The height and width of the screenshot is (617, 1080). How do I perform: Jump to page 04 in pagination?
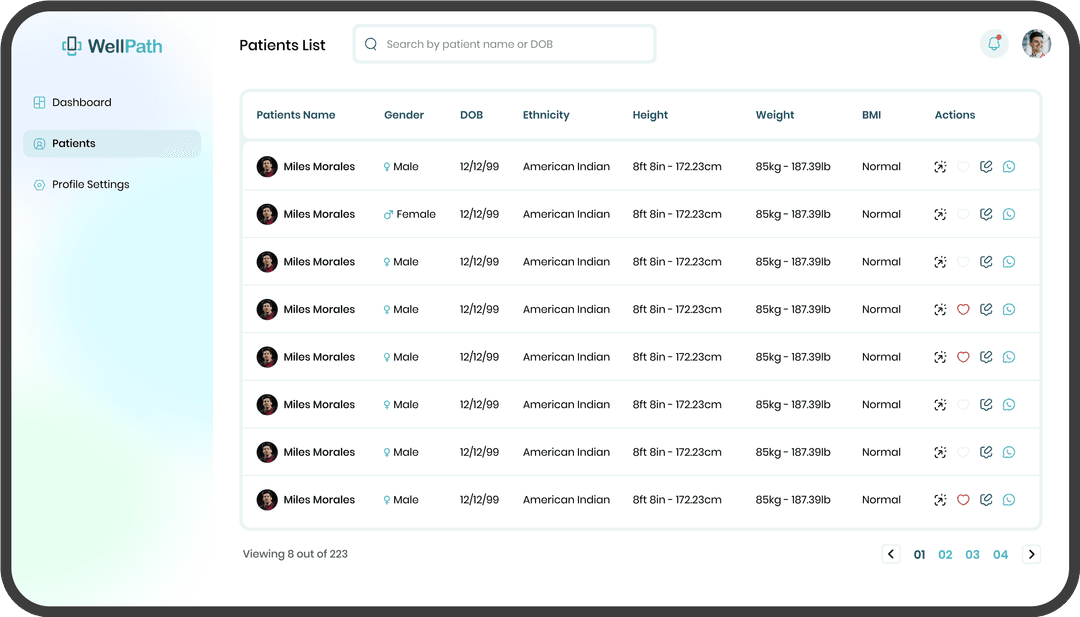1000,553
